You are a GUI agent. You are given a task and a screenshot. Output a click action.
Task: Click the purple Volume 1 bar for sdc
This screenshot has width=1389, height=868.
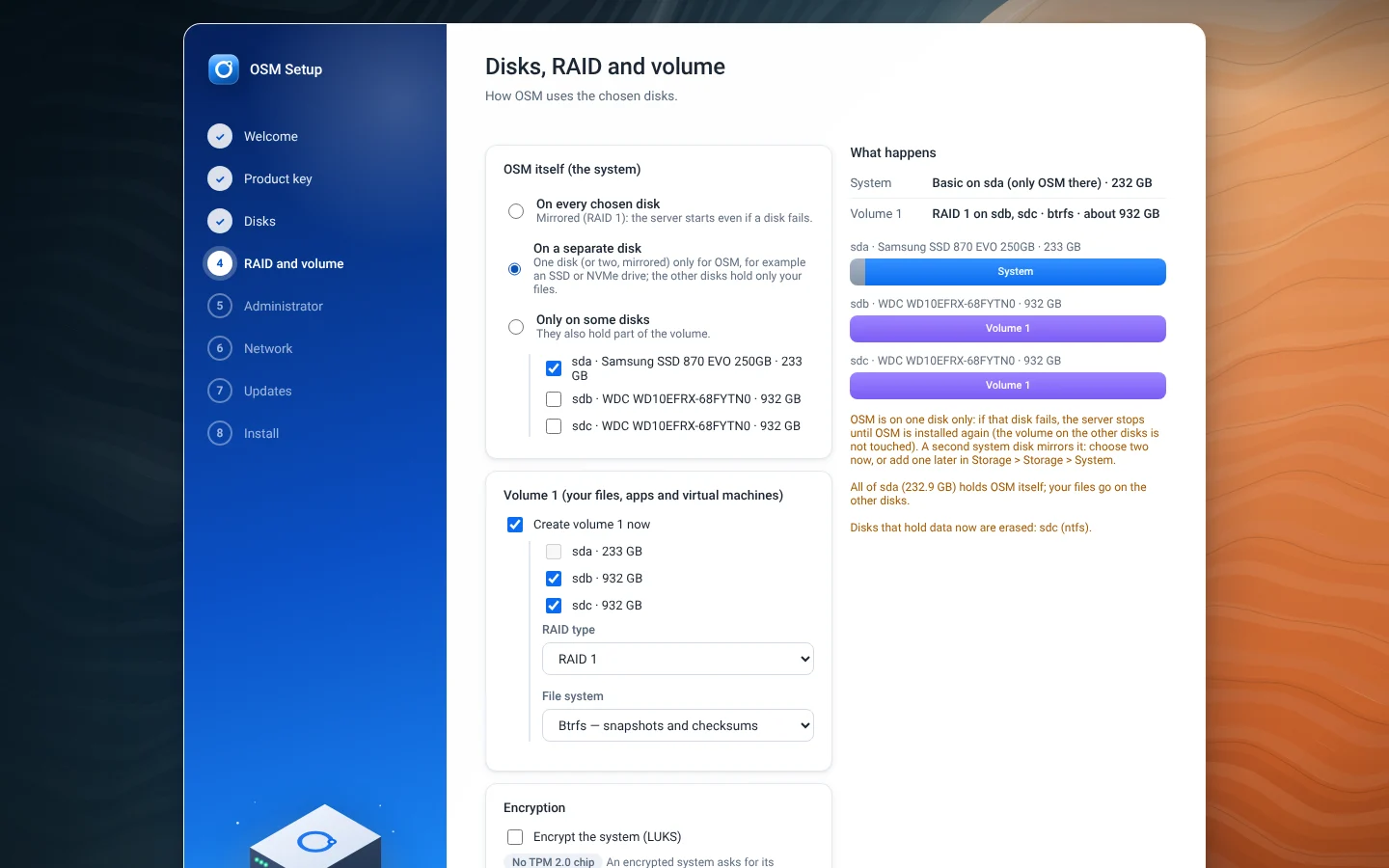(1008, 386)
